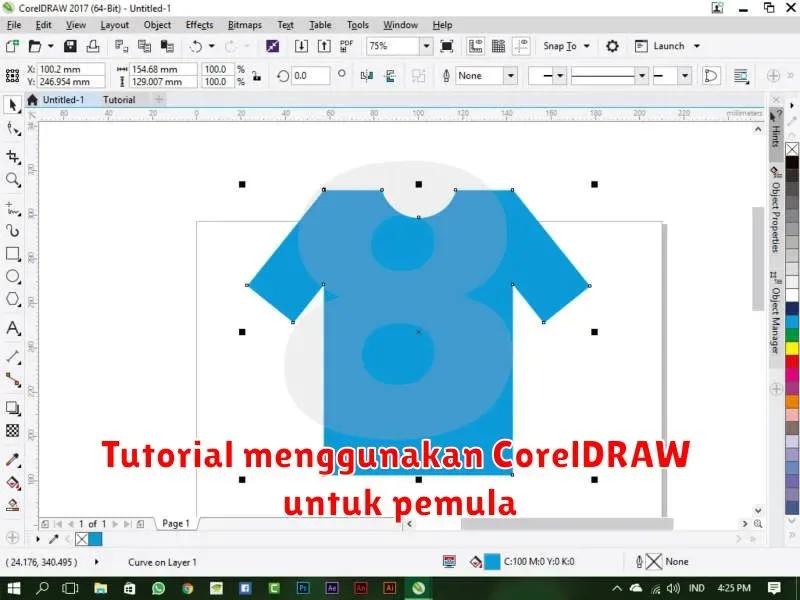Open the Layout menu
This screenshot has width=800, height=600.
pyautogui.click(x=114, y=25)
